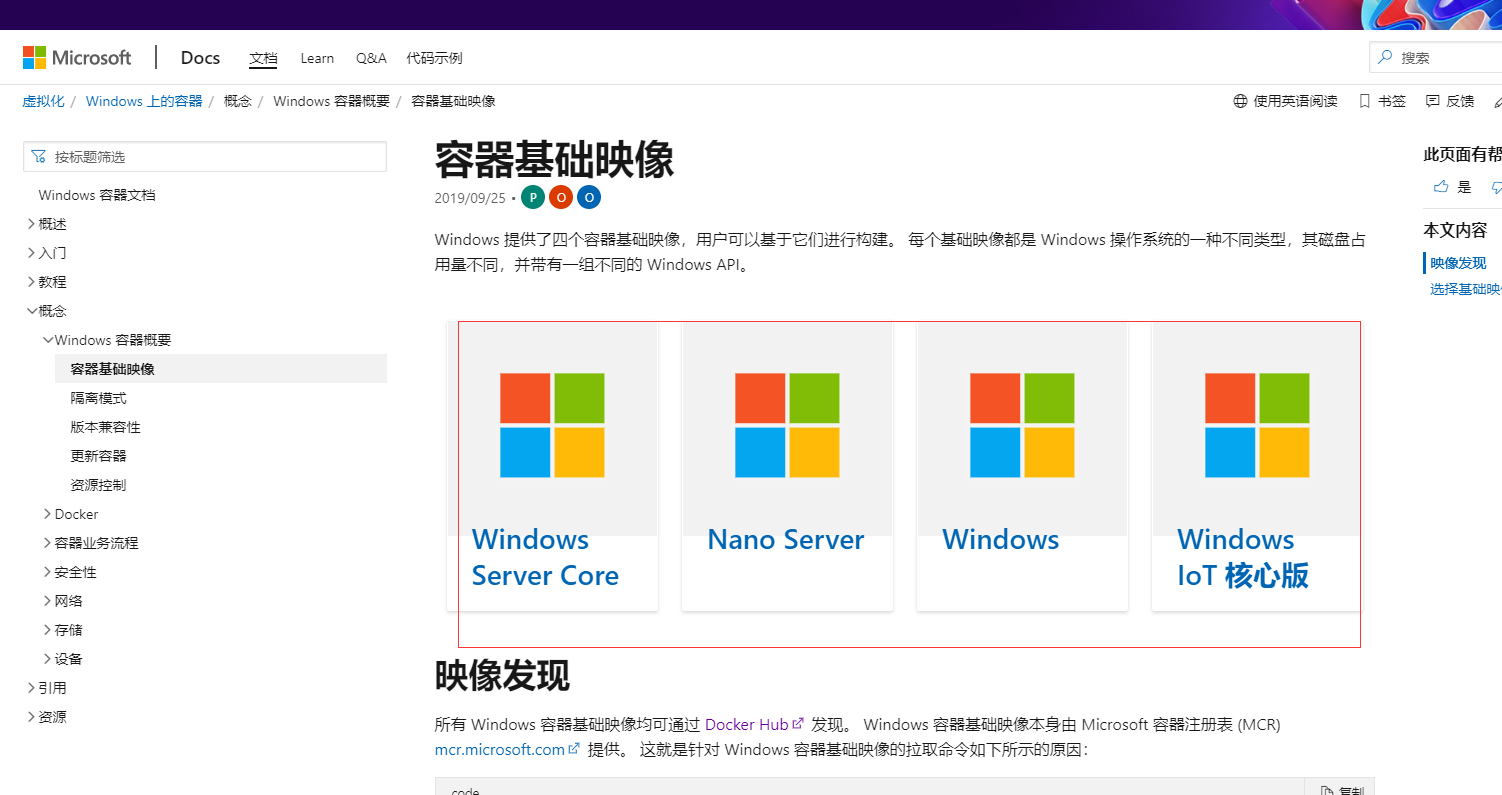Screen dimensions: 1502x795
Task: Open 更新容器 in the sidebar
Action: [98, 456]
